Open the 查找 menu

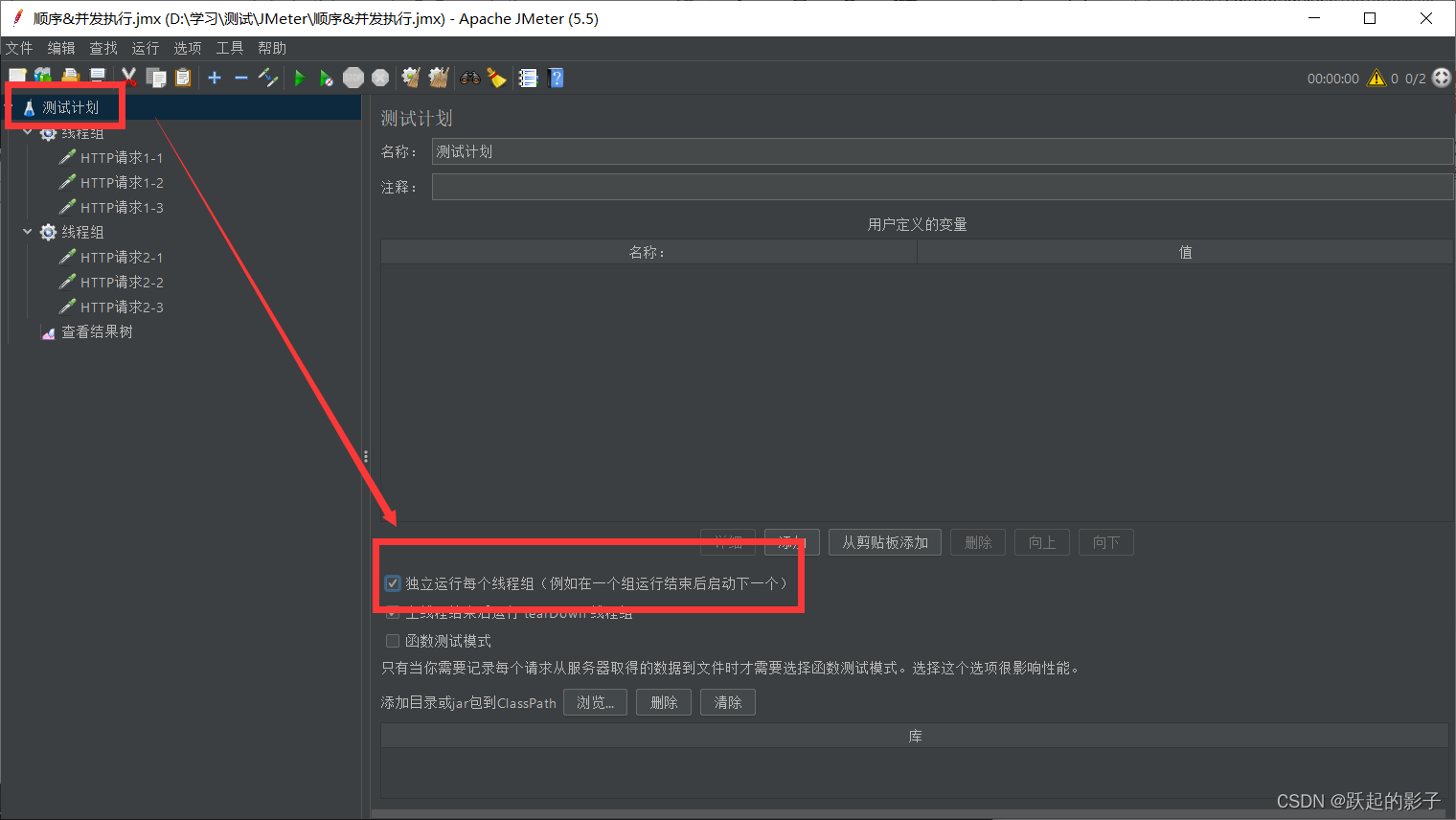tap(103, 48)
